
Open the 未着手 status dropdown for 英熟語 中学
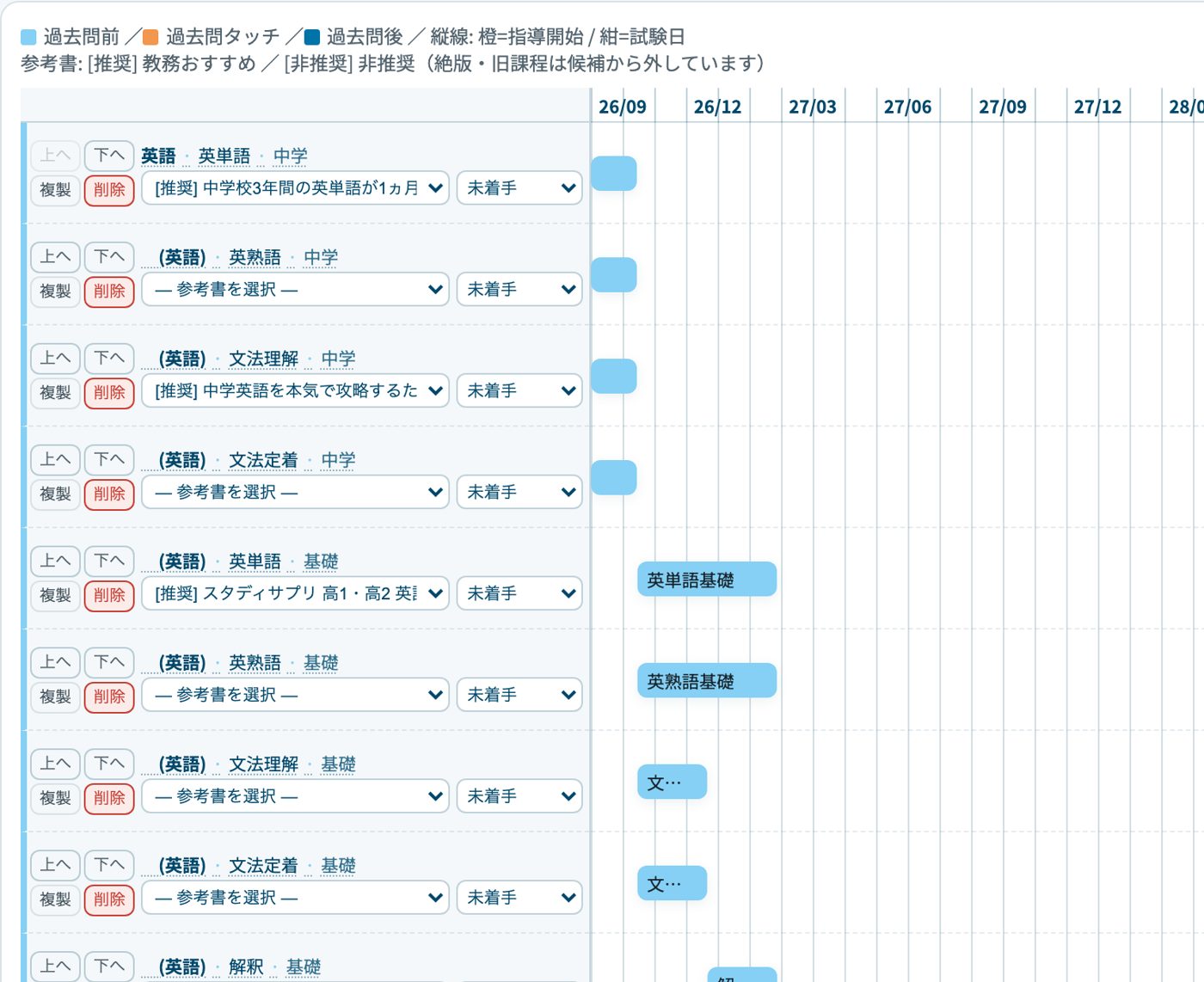pos(519,290)
